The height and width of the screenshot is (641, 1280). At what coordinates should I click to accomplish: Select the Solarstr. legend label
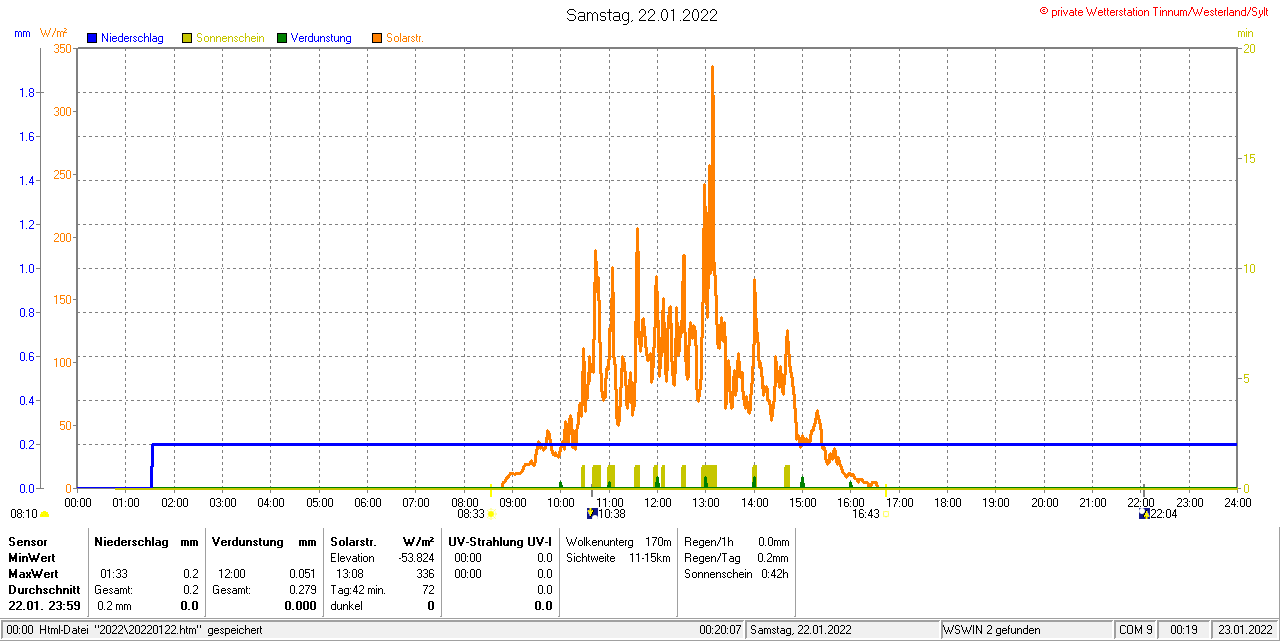click(x=405, y=38)
